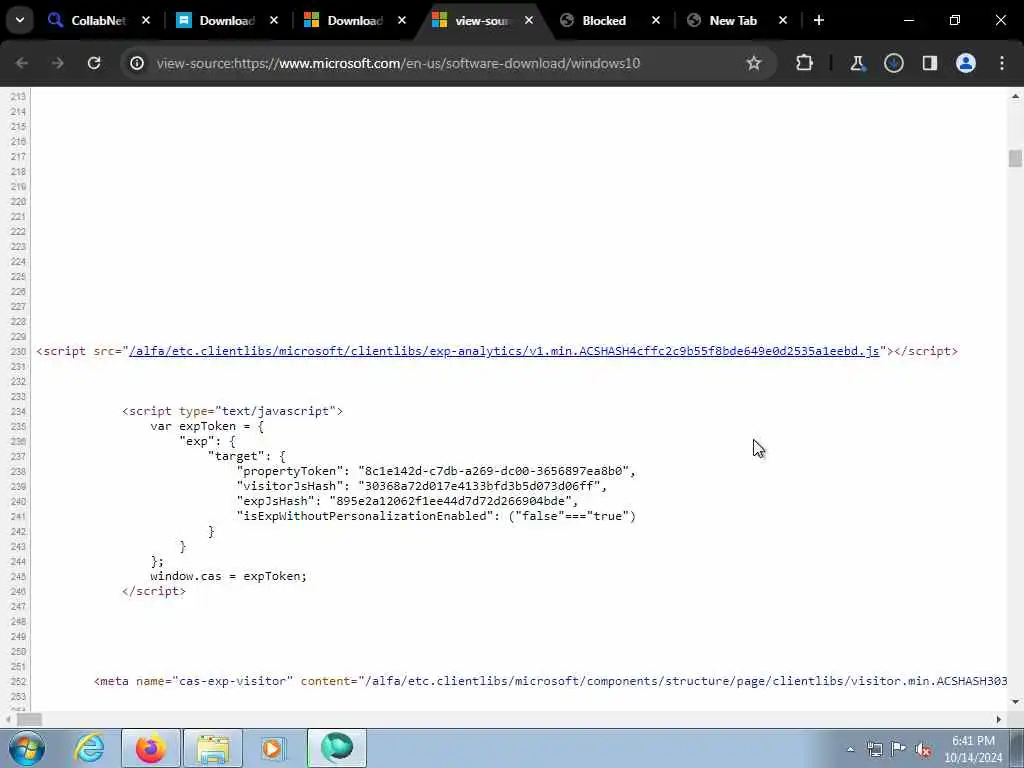Open the Extensions puzzle icon
1024x768 pixels.
pos(804,63)
